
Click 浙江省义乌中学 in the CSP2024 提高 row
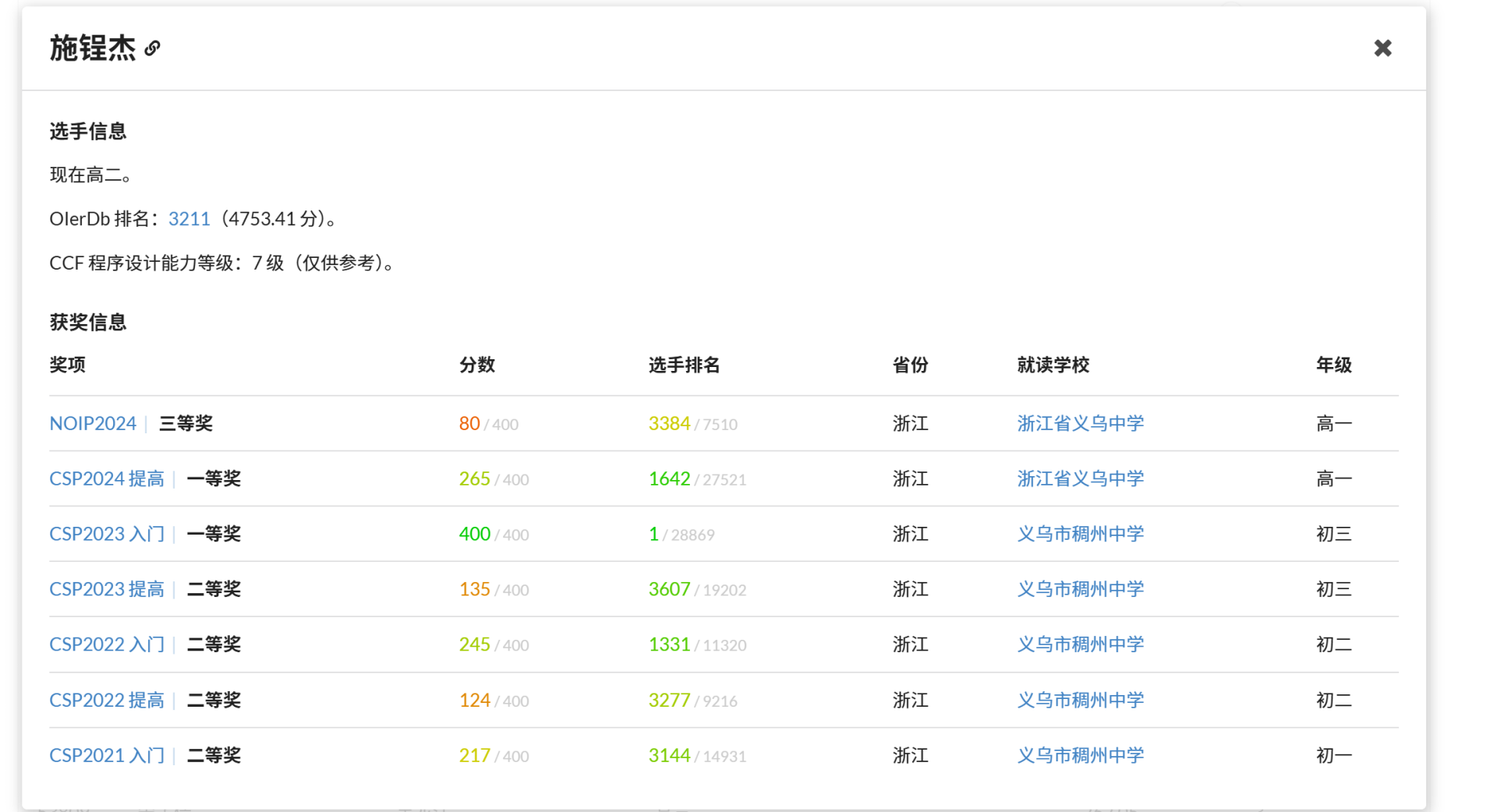tap(1080, 478)
